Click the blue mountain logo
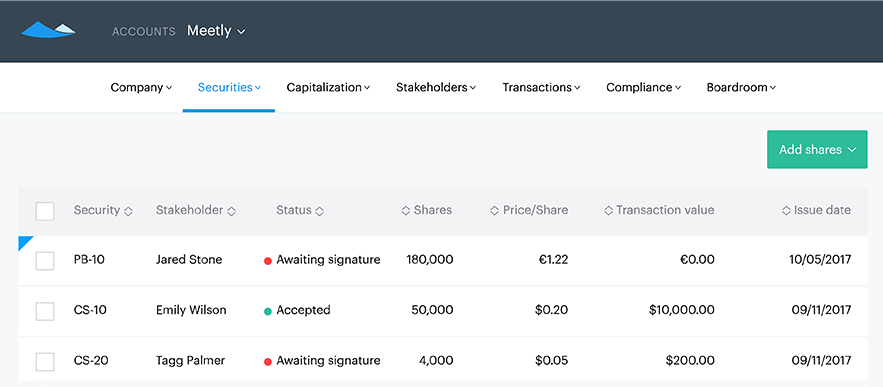 [x=48, y=30]
